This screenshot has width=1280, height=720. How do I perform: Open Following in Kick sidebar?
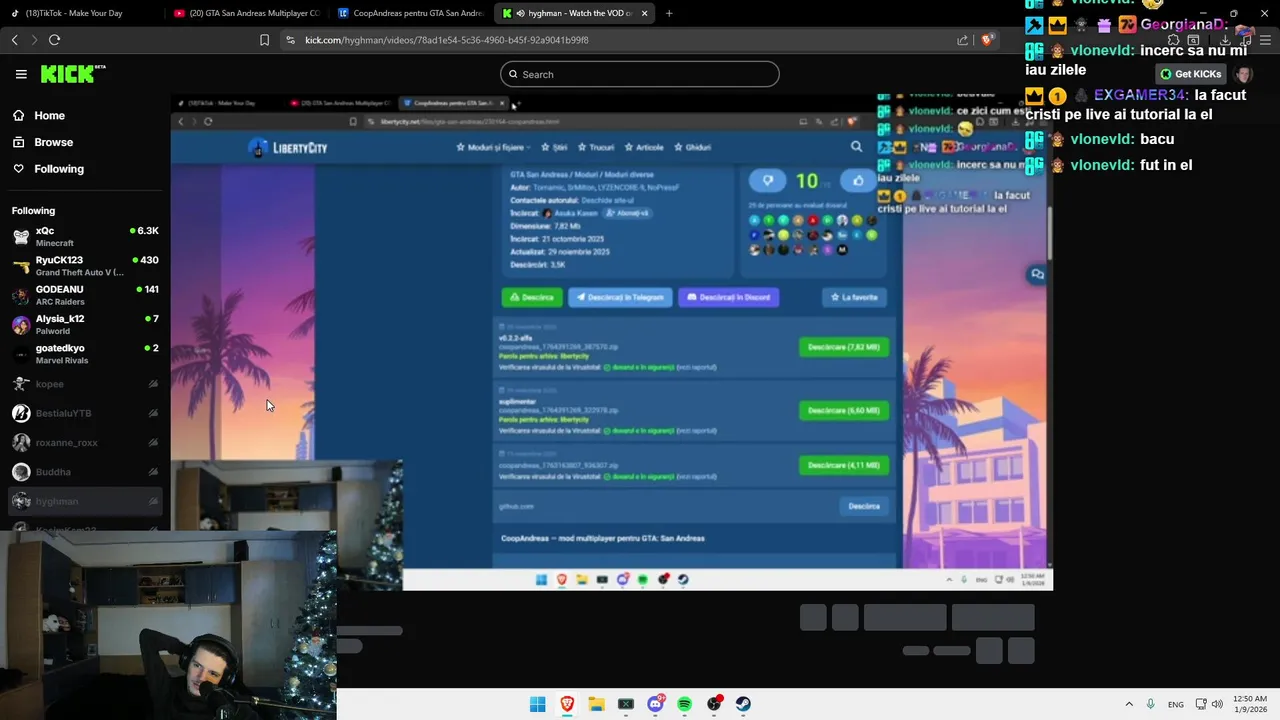59,169
